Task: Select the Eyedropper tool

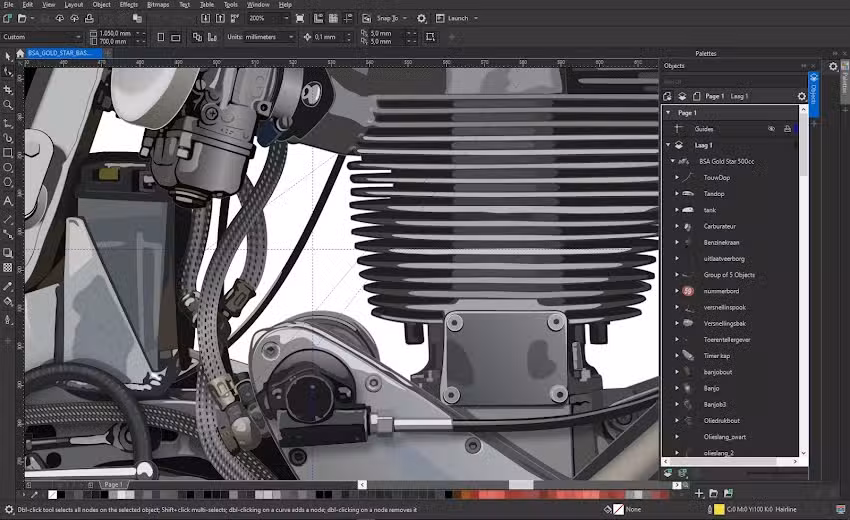Action: (8, 286)
